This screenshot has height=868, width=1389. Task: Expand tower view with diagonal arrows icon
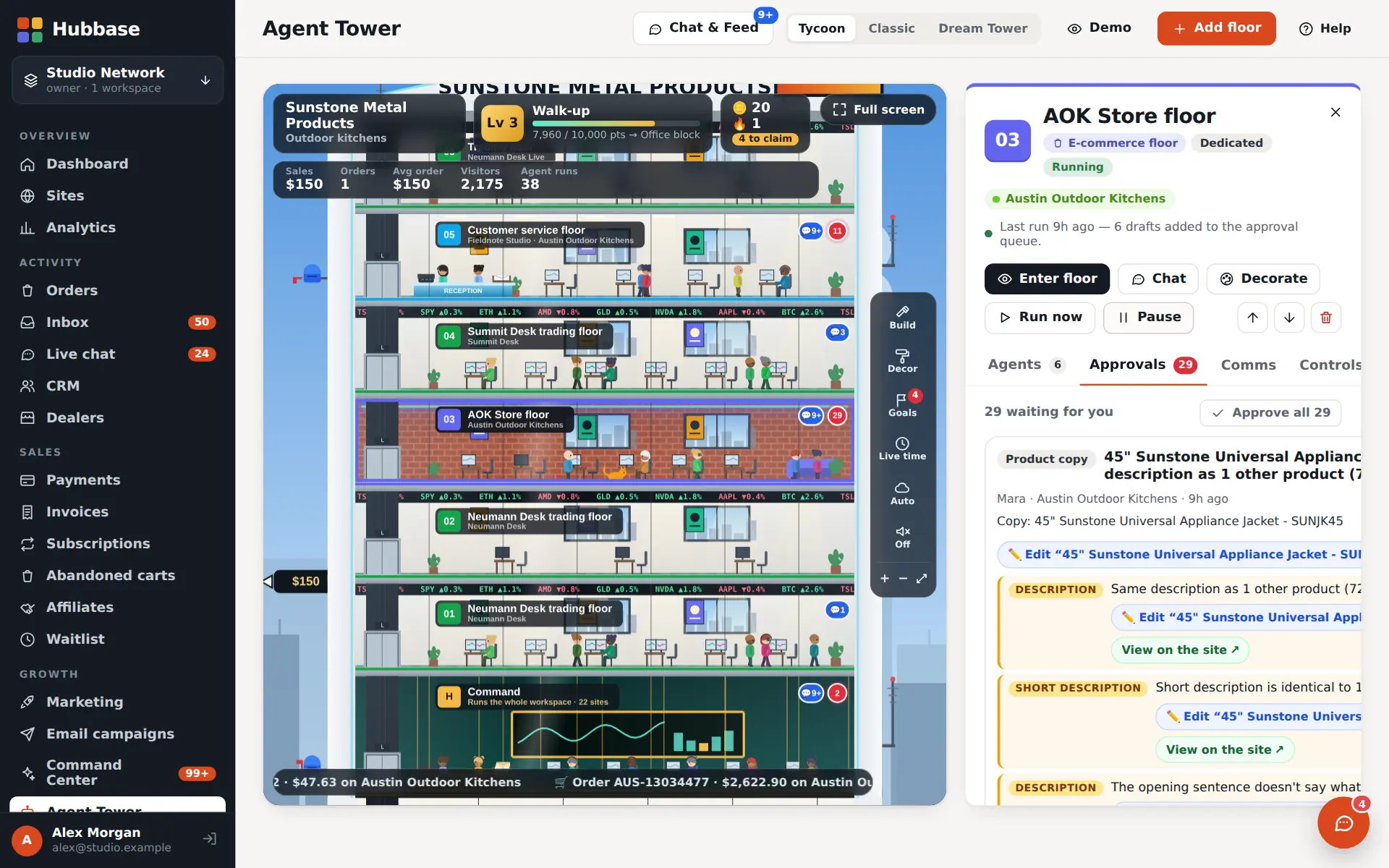(922, 579)
